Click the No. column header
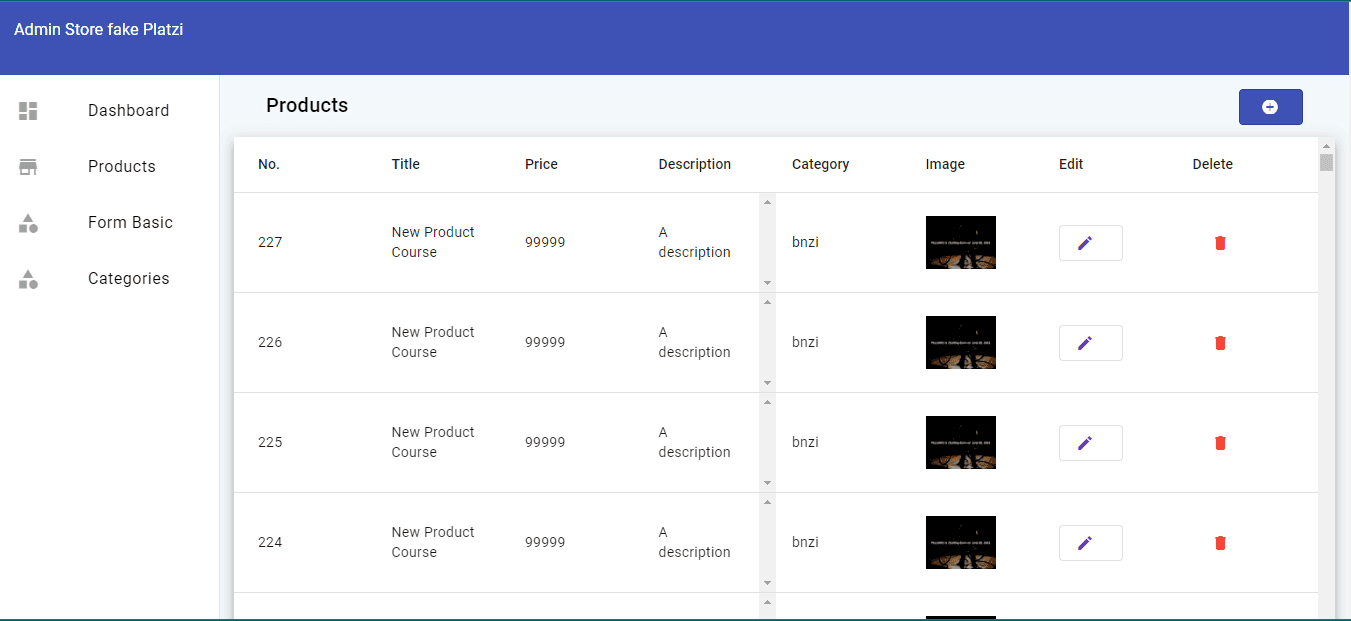Image resolution: width=1351 pixels, height=621 pixels. pos(269,164)
